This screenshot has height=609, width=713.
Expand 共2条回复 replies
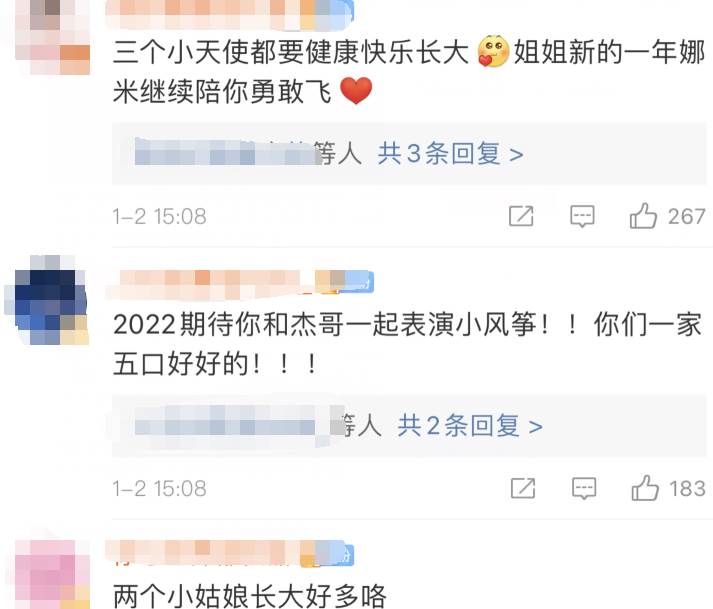(470, 426)
